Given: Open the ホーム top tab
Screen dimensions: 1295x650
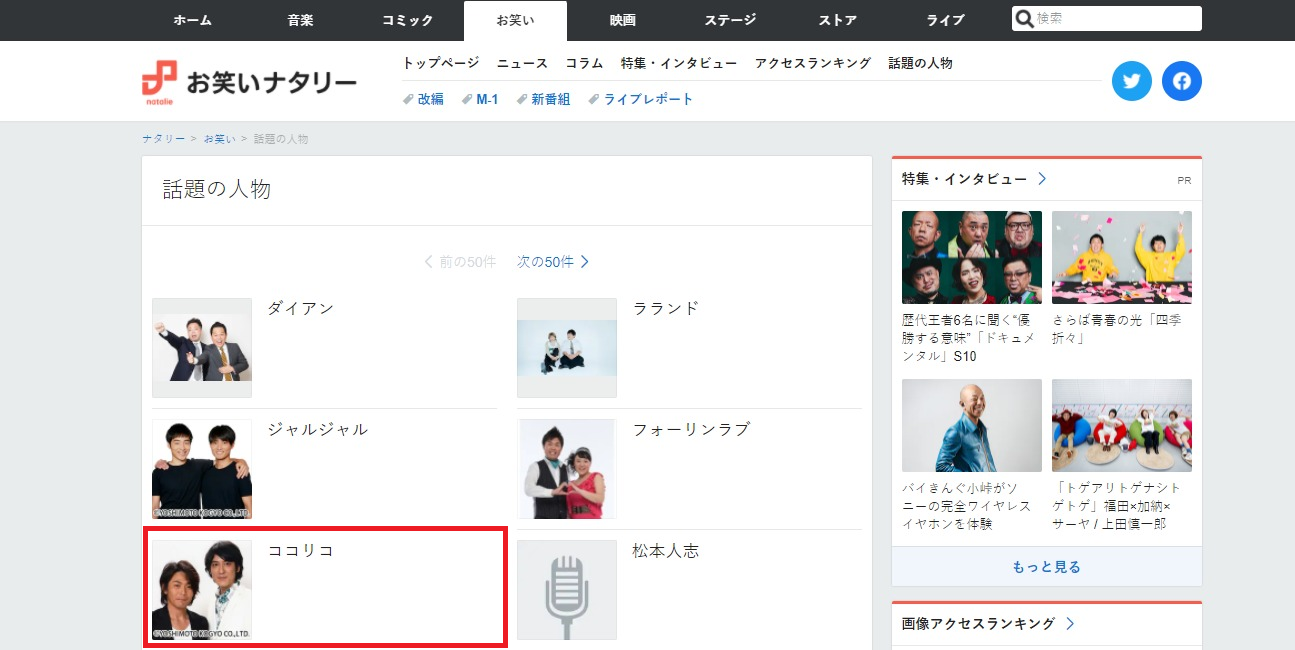Looking at the screenshot, I should click(193, 20).
